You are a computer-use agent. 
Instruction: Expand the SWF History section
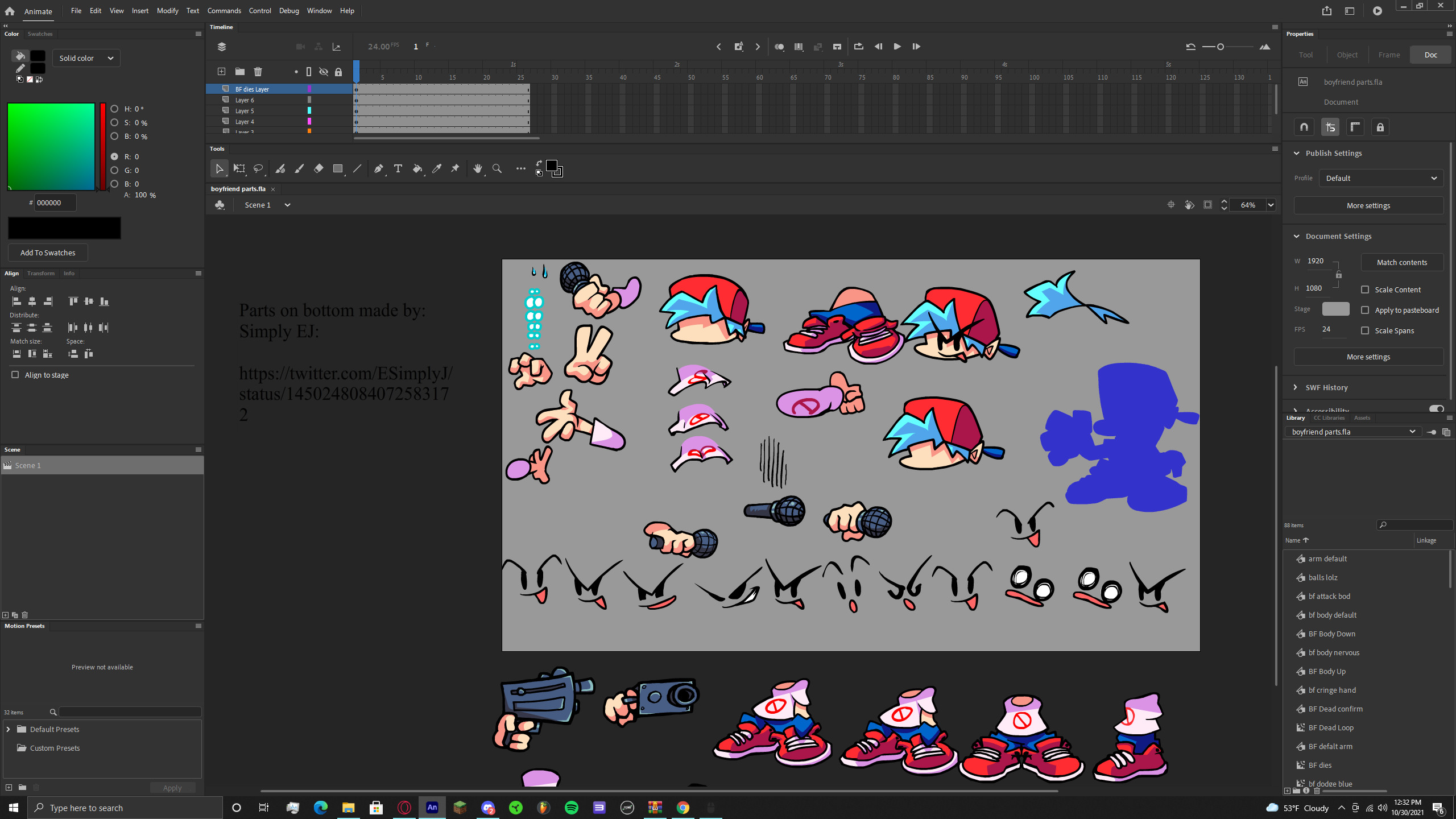pyautogui.click(x=1296, y=387)
